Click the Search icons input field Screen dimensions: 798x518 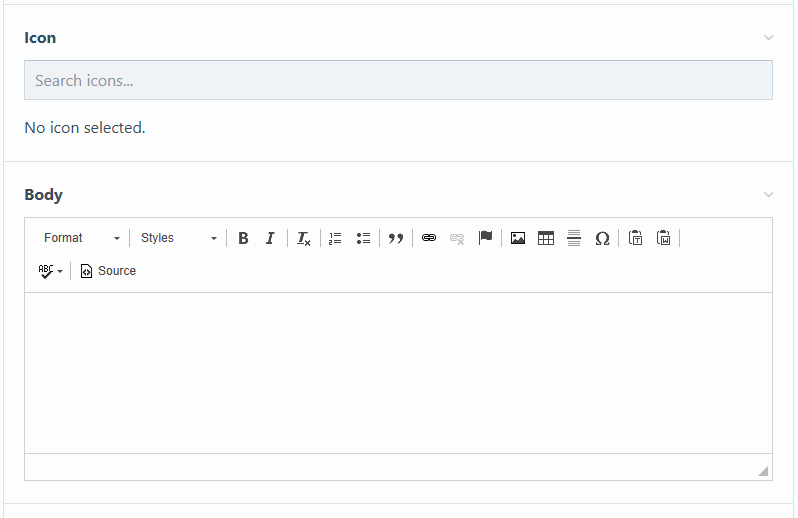point(398,80)
